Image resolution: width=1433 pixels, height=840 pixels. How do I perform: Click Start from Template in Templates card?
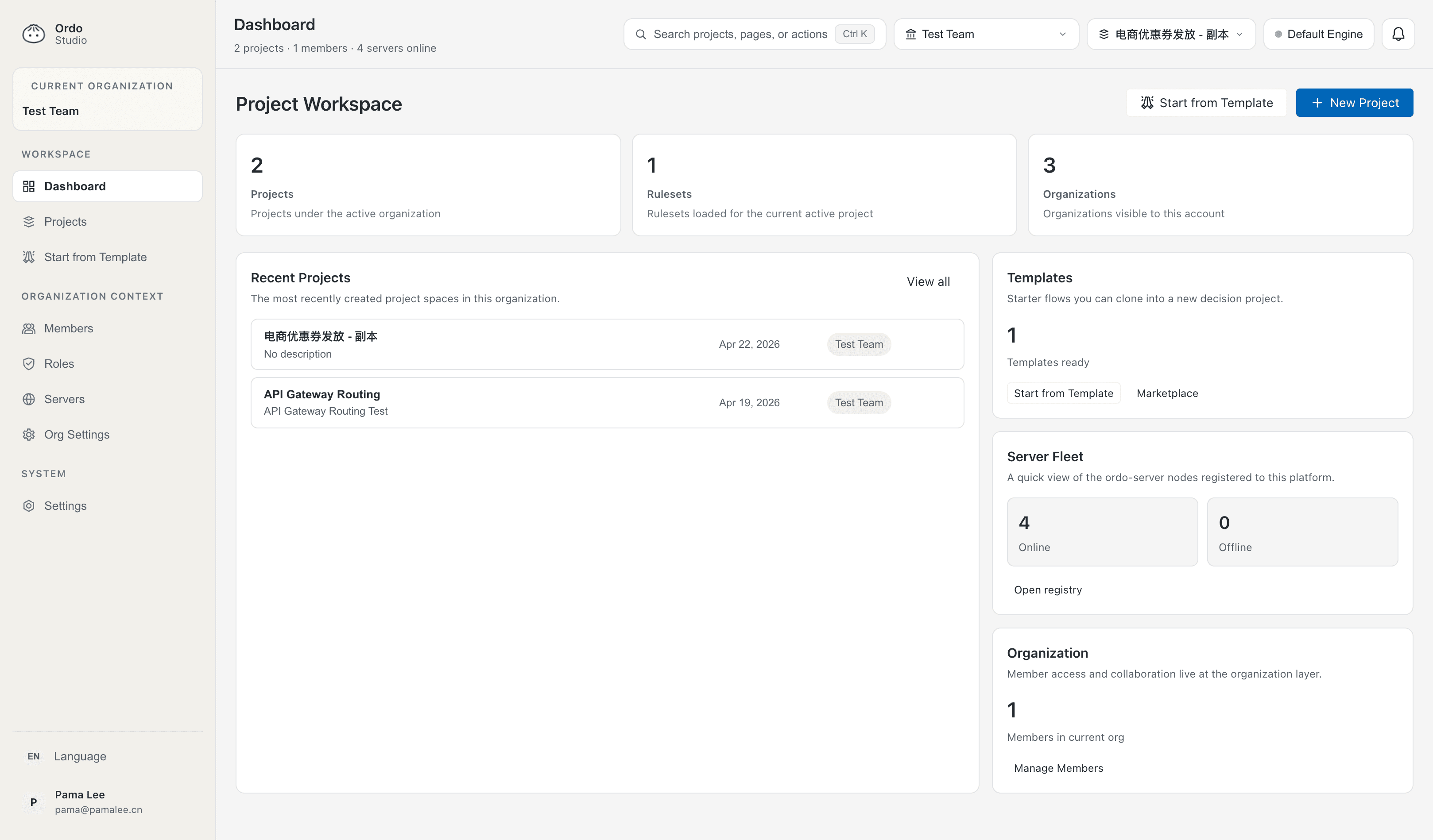[1063, 393]
